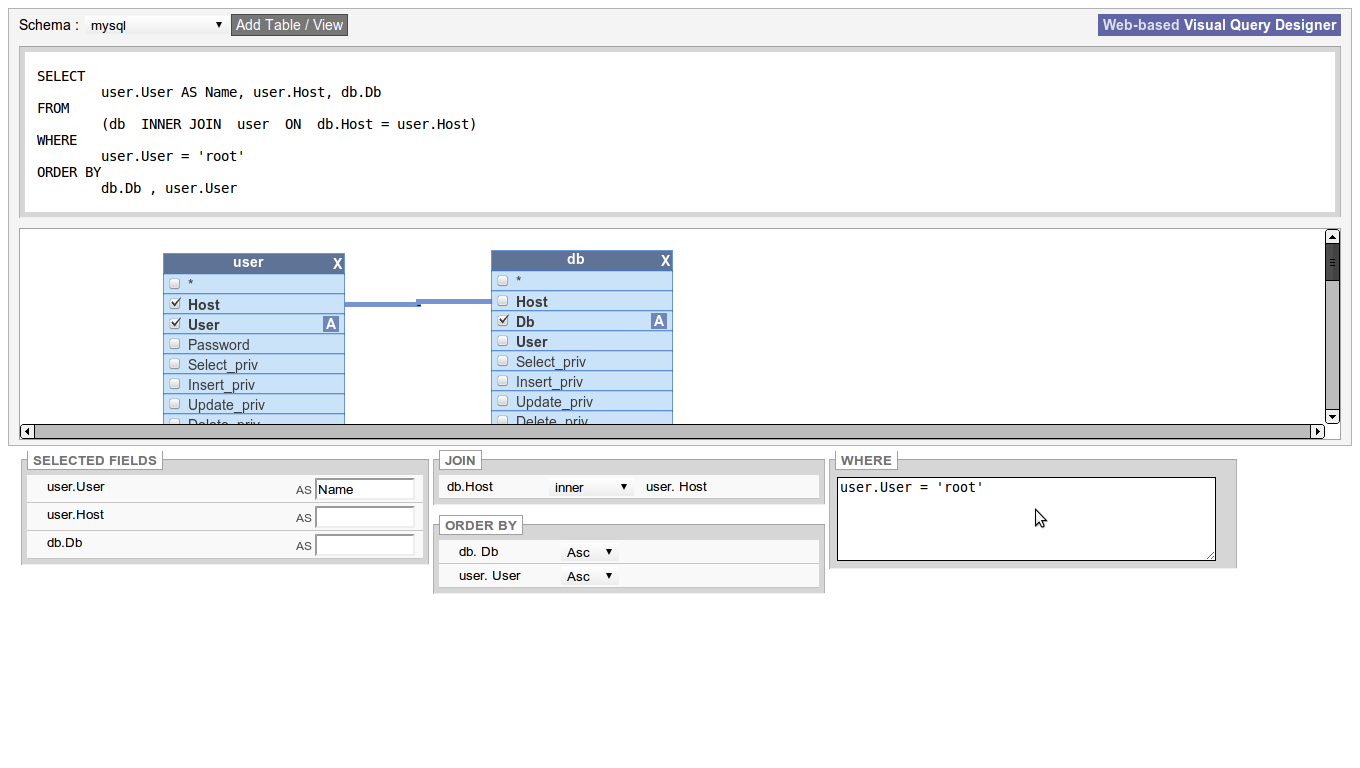Viewport: 1360px width, 768px height.
Task: Change sort order dropdown for db.Db
Action: [x=590, y=551]
